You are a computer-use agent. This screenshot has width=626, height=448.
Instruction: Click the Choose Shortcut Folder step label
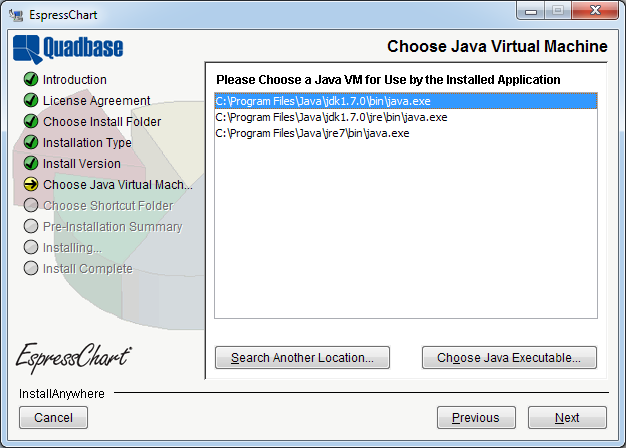pyautogui.click(x=108, y=206)
